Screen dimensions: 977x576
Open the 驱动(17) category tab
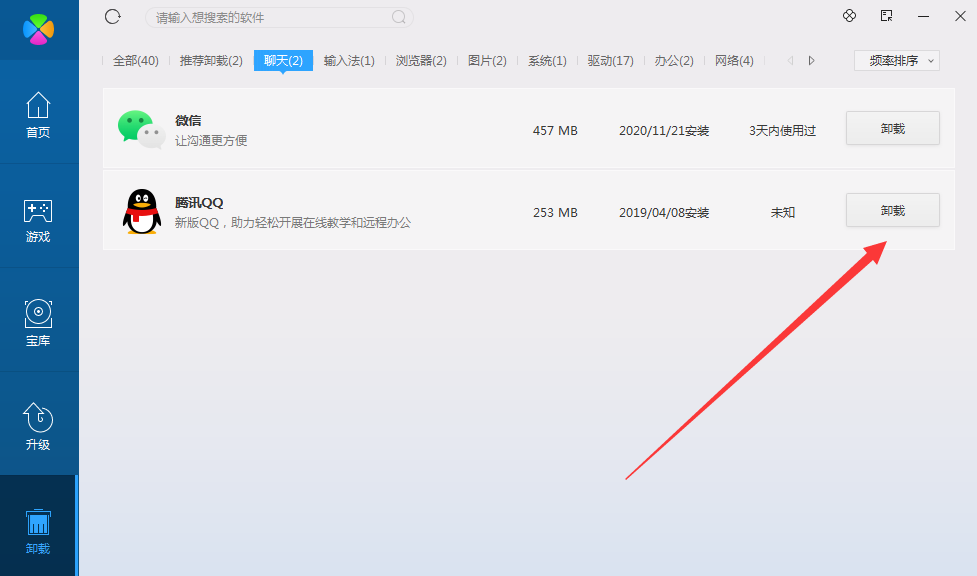click(x=610, y=60)
